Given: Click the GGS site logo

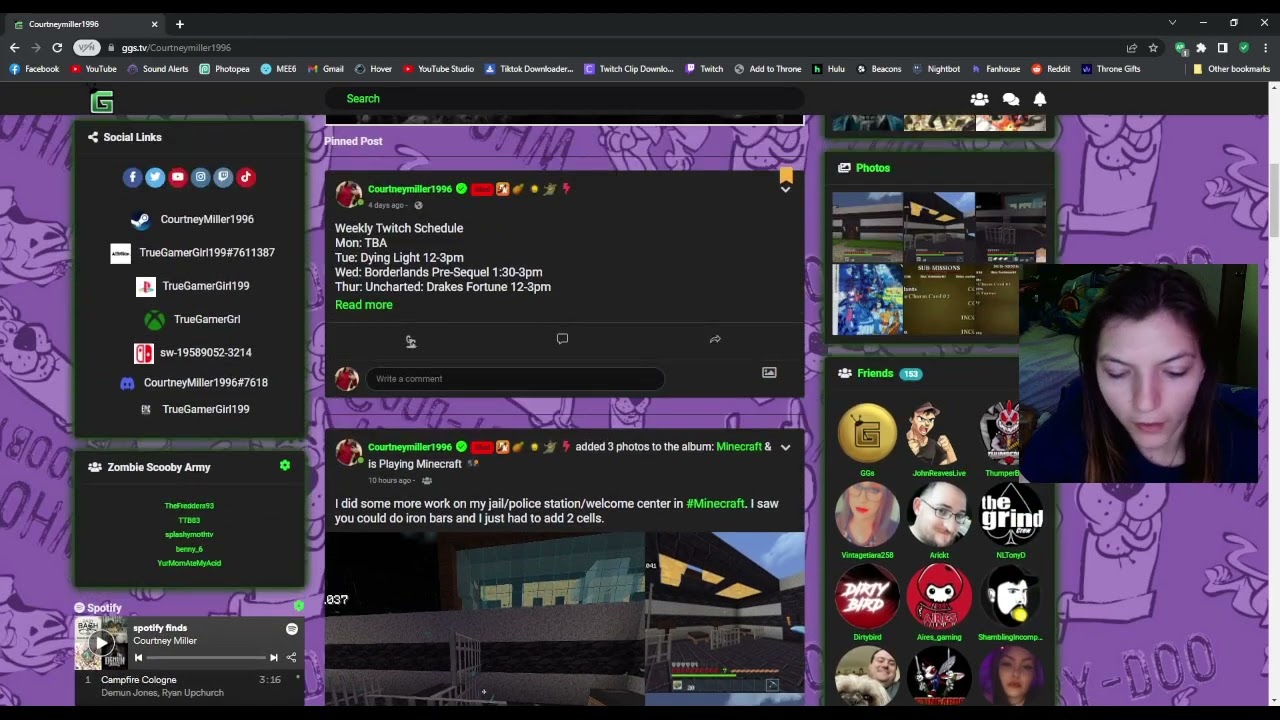Looking at the screenshot, I should [x=102, y=101].
